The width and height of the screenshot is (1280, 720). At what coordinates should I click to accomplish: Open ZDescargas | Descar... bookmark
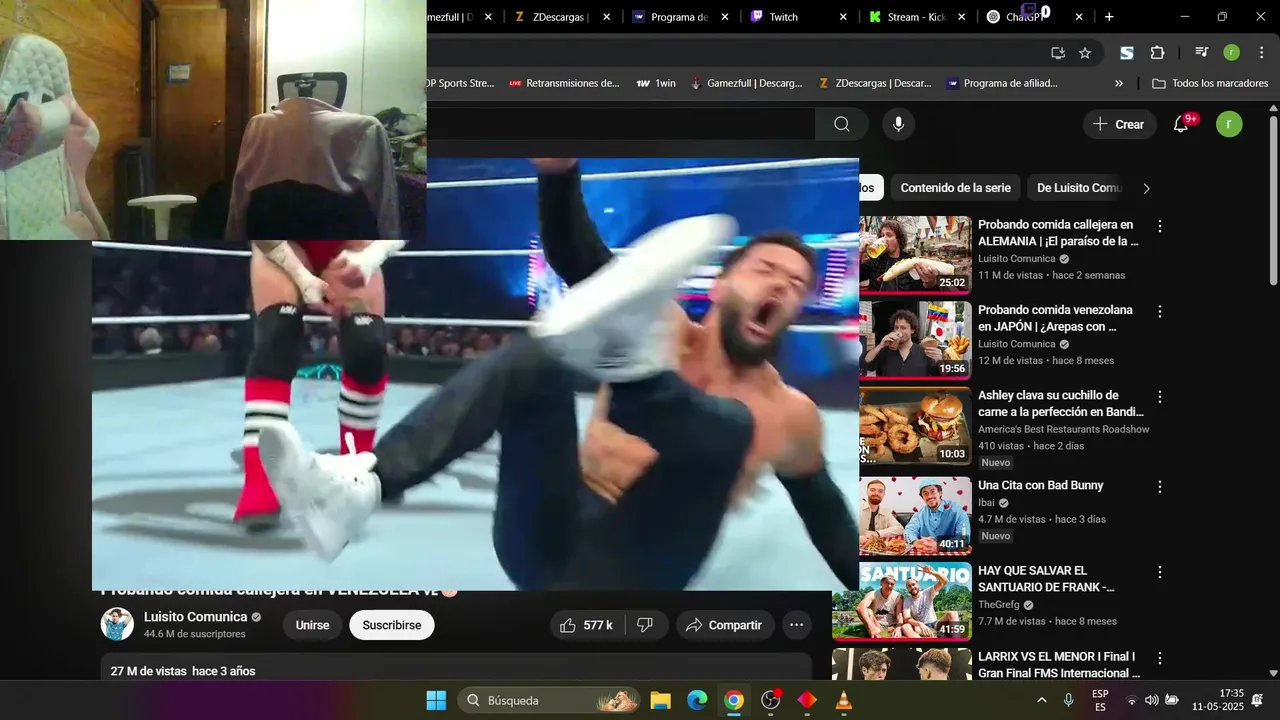click(875, 83)
